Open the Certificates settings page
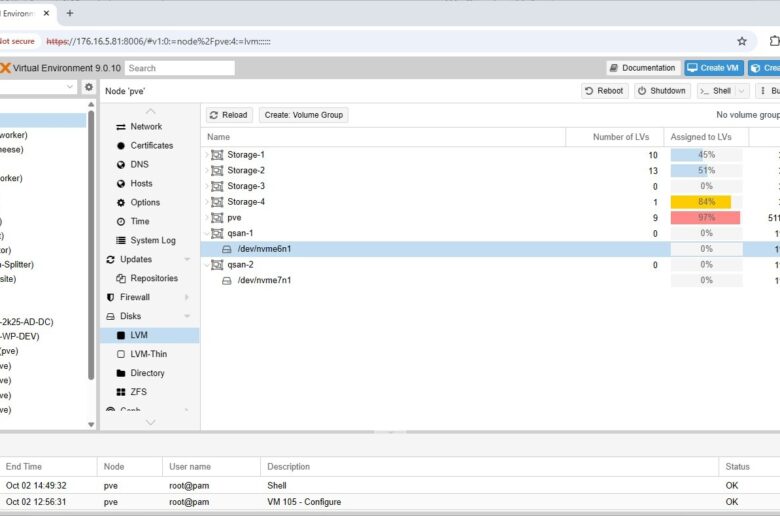This screenshot has width=780, height=516. (x=150, y=145)
